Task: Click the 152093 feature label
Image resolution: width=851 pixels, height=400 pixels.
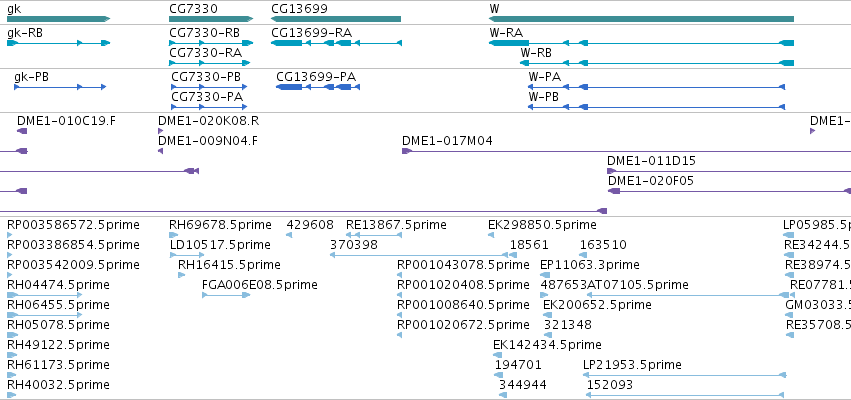Action: pyautogui.click(x=609, y=385)
